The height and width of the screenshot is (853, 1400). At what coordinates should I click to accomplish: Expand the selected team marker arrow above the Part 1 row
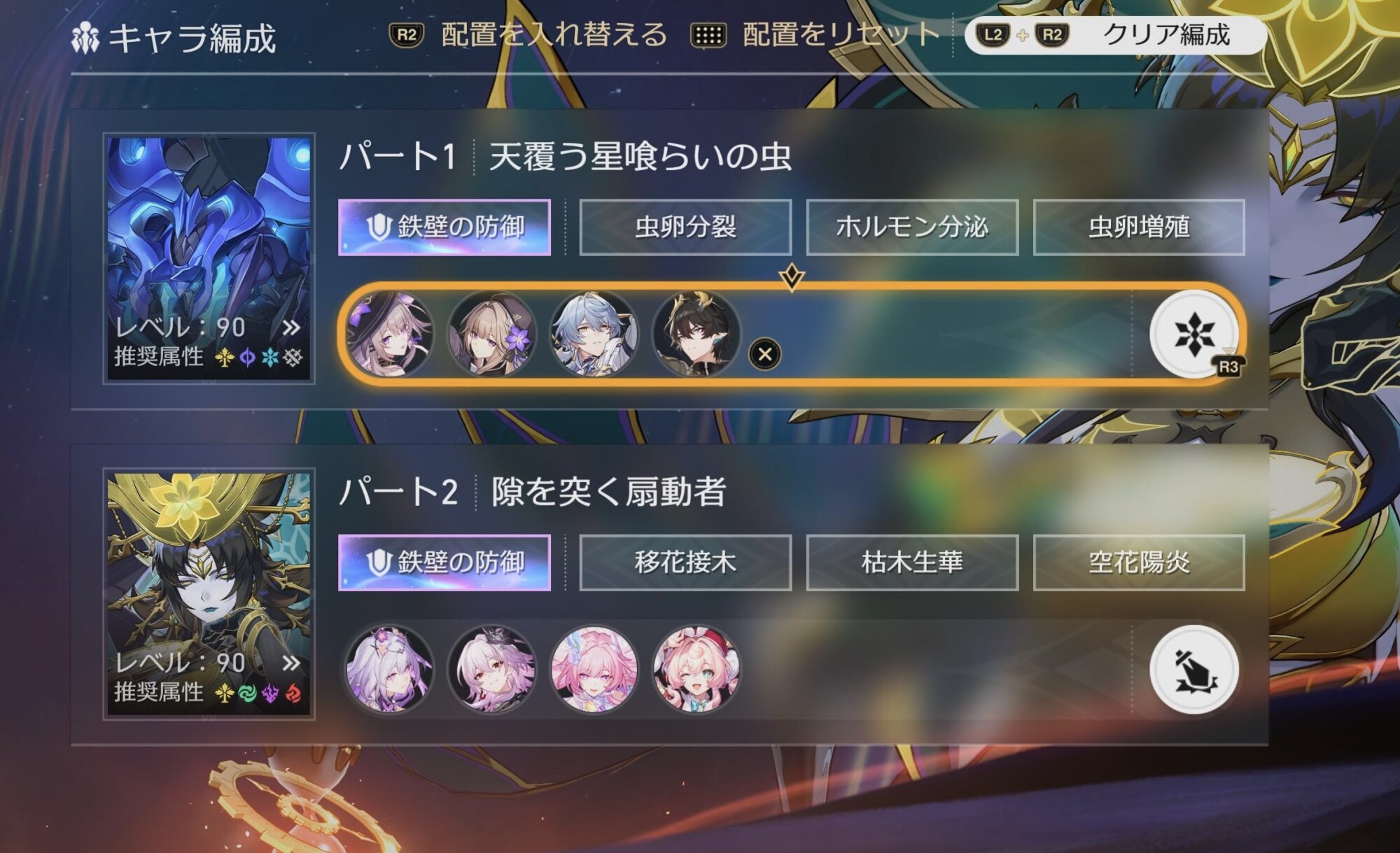pos(792,277)
